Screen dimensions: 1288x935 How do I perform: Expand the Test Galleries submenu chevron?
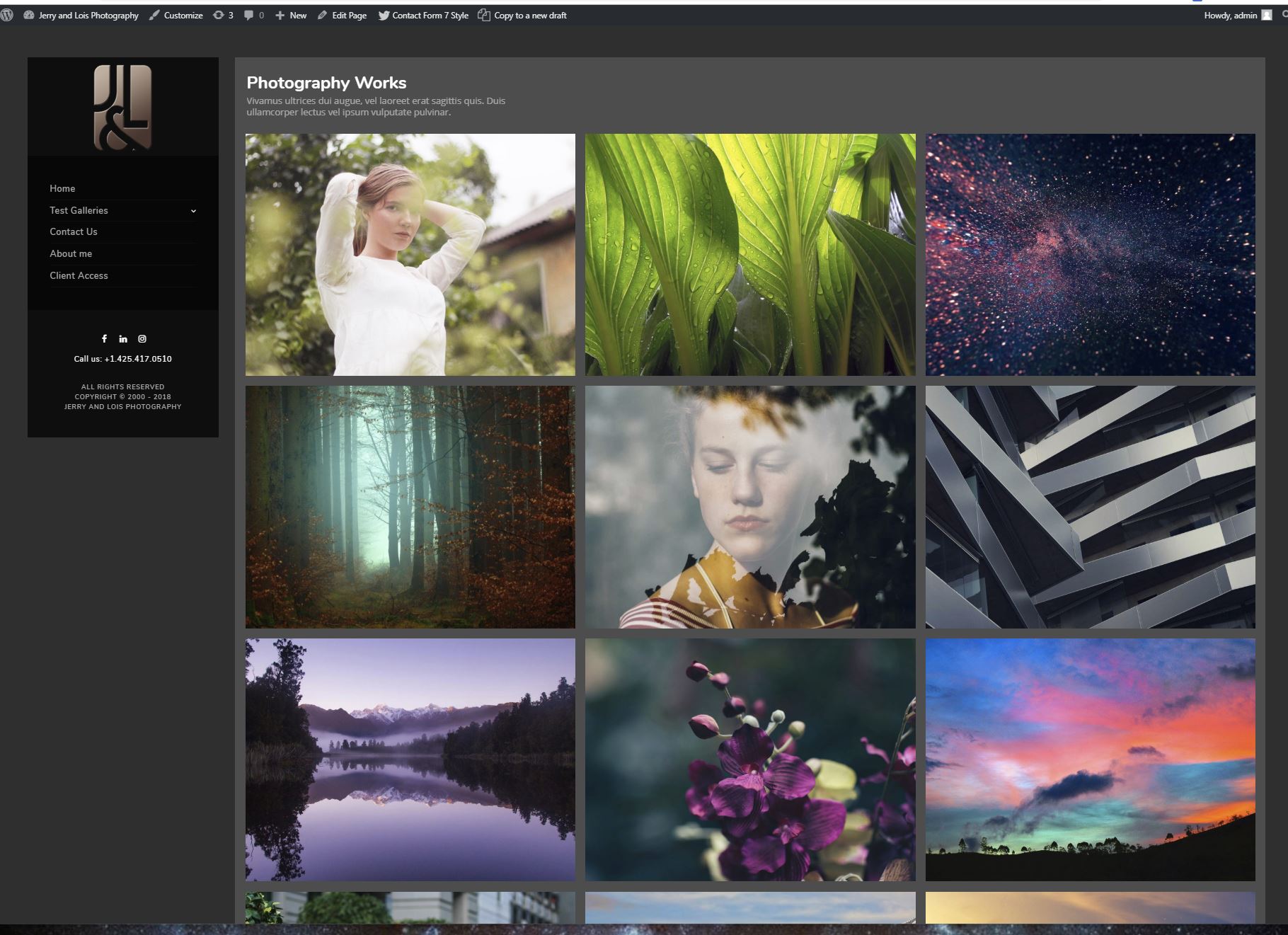click(193, 211)
